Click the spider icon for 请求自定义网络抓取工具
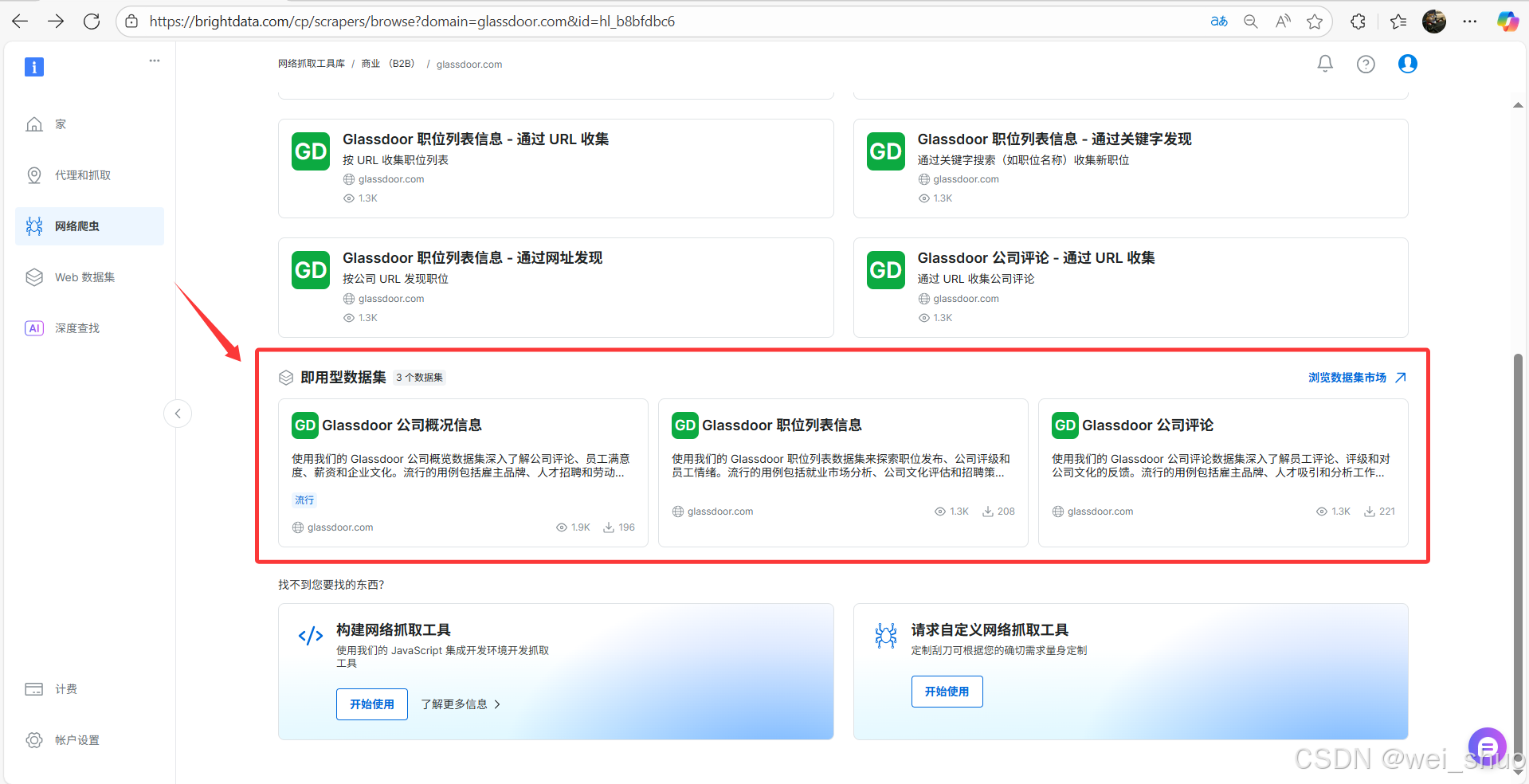The width and height of the screenshot is (1529, 784). click(886, 635)
